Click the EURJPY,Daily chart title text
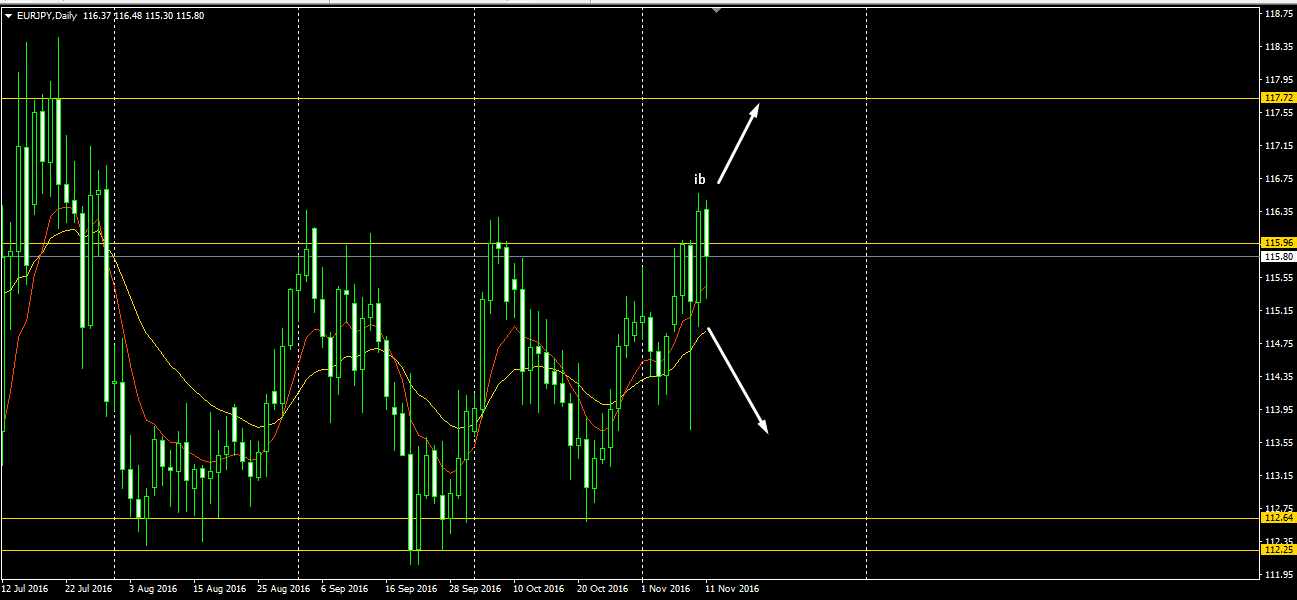Screen dimensions: 1297x600 coord(49,16)
